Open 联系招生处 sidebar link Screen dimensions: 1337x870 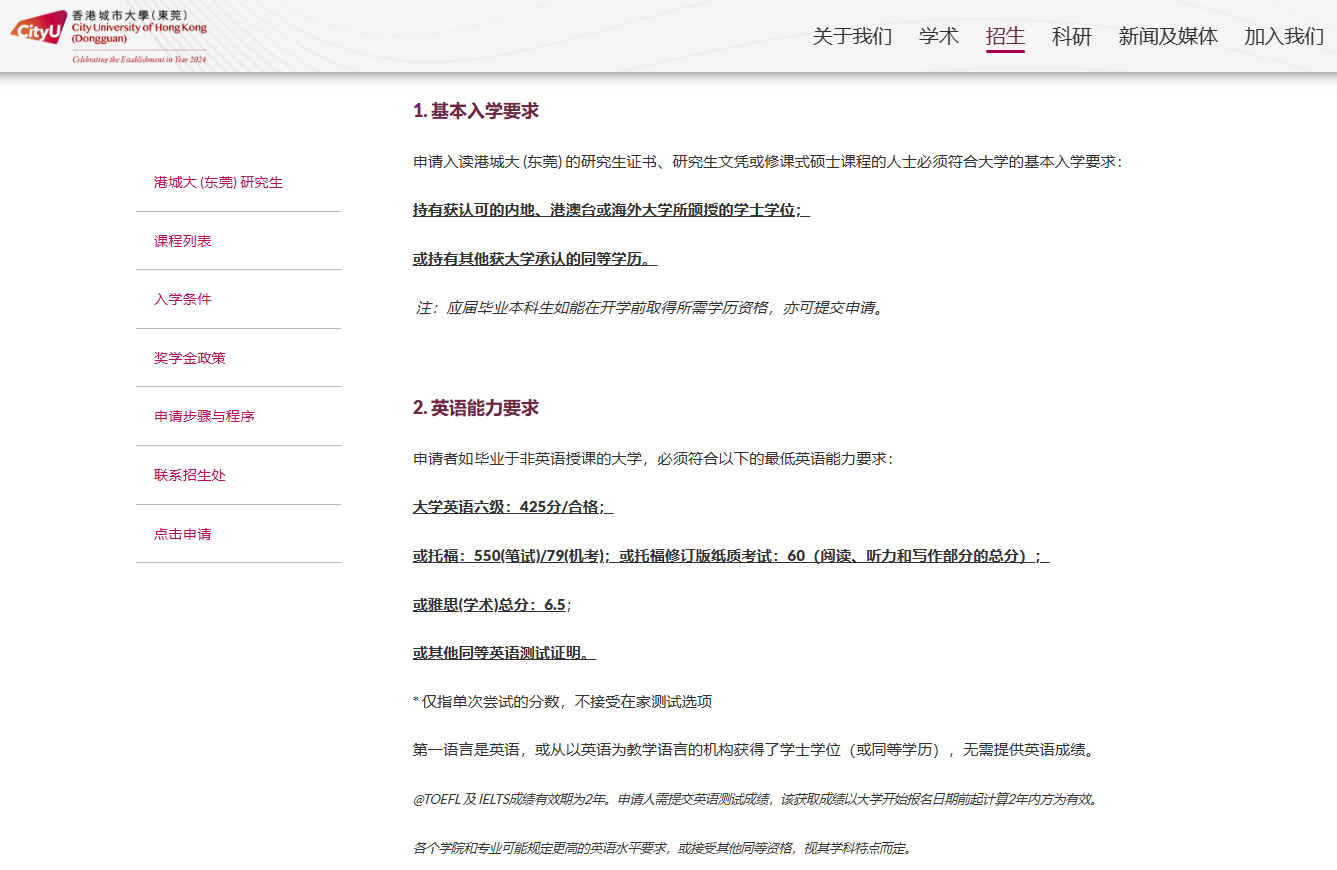point(190,475)
